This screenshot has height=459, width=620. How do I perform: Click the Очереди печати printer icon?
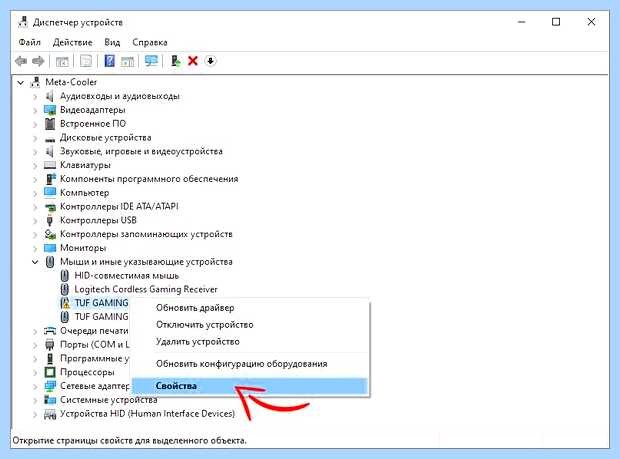pos(50,331)
